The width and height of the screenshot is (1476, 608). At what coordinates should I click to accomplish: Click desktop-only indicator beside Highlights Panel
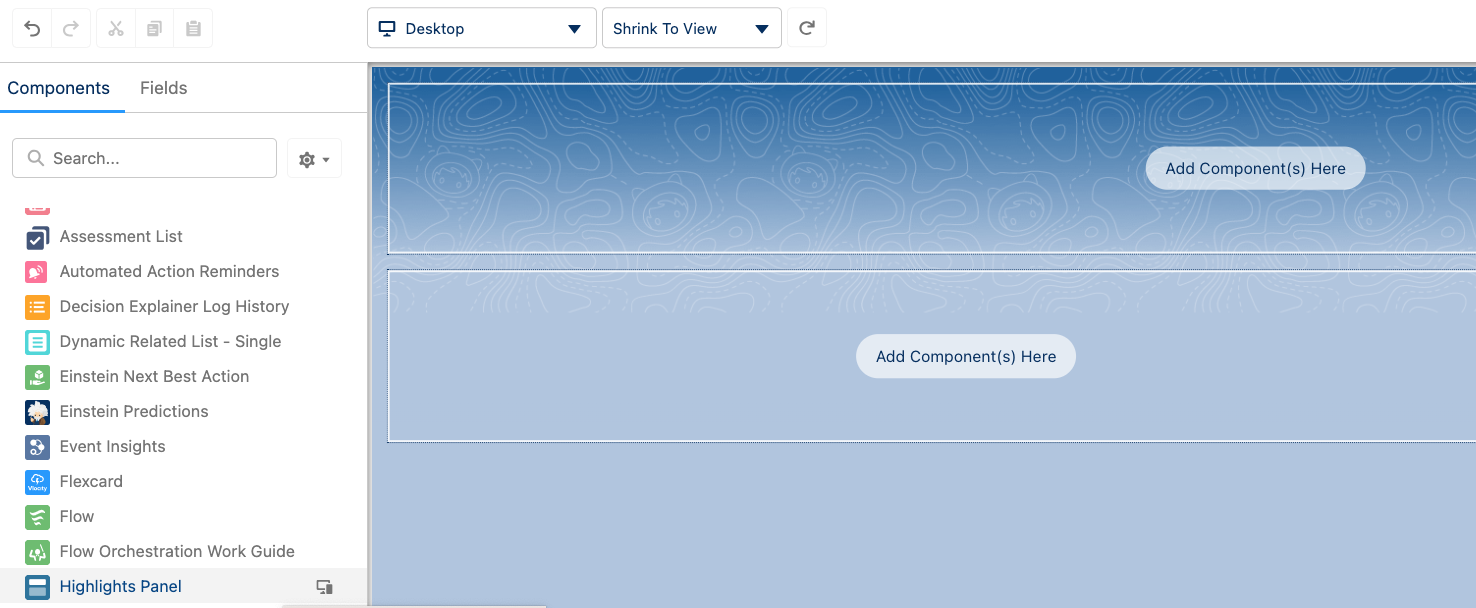coord(324,587)
